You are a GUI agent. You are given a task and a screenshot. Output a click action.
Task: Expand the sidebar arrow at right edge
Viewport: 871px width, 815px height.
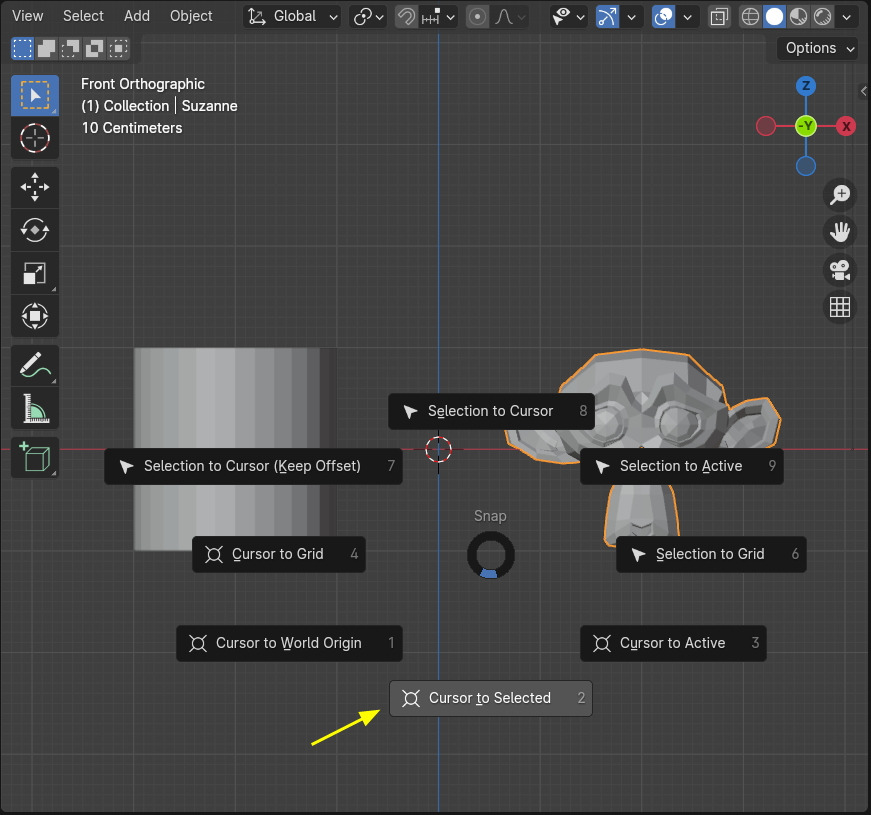(x=864, y=91)
